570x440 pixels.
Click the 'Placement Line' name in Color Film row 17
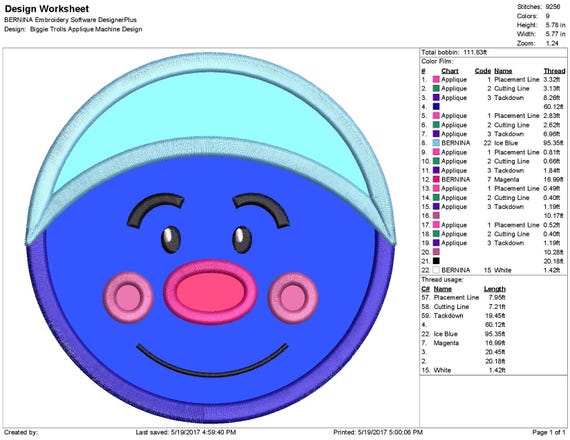pos(517,225)
